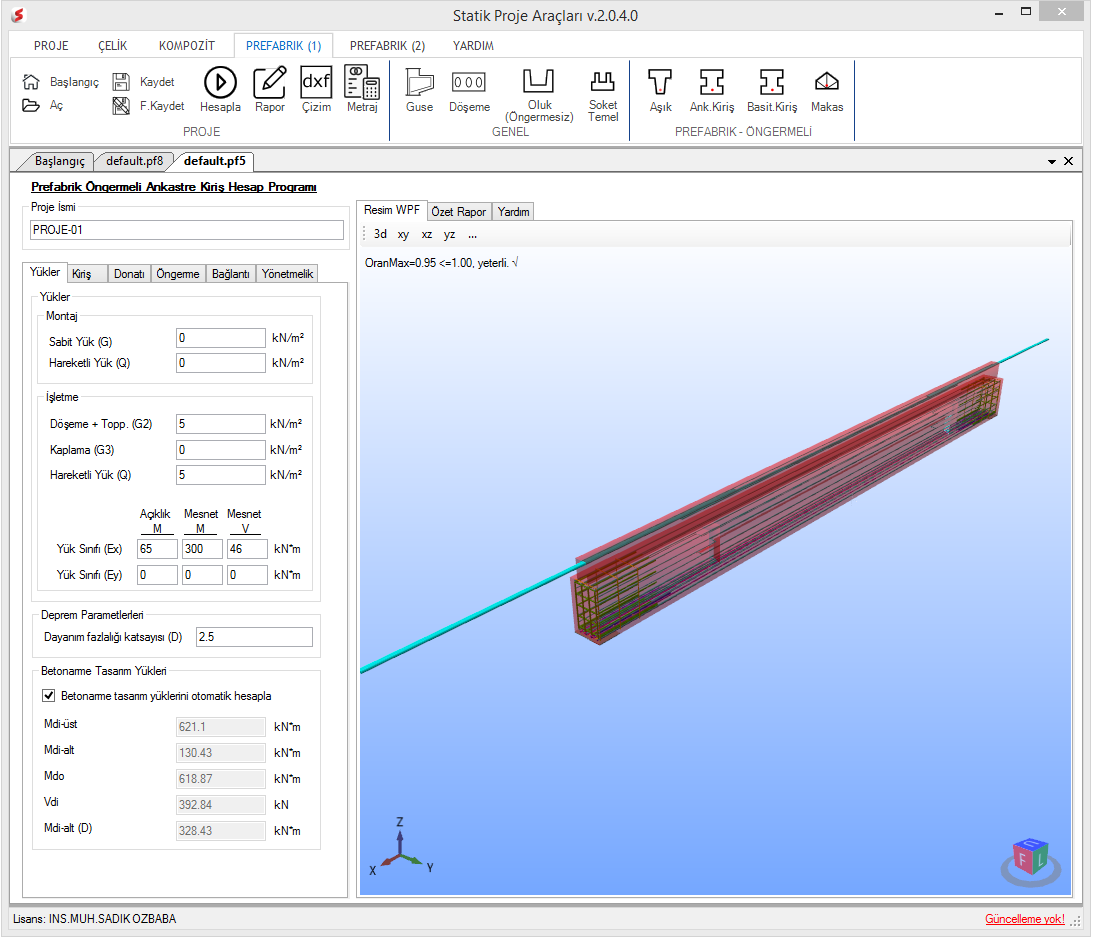Viewport: 1093px width, 938px height.
Task: Click the Mdi-üst value field
Action: [220, 727]
